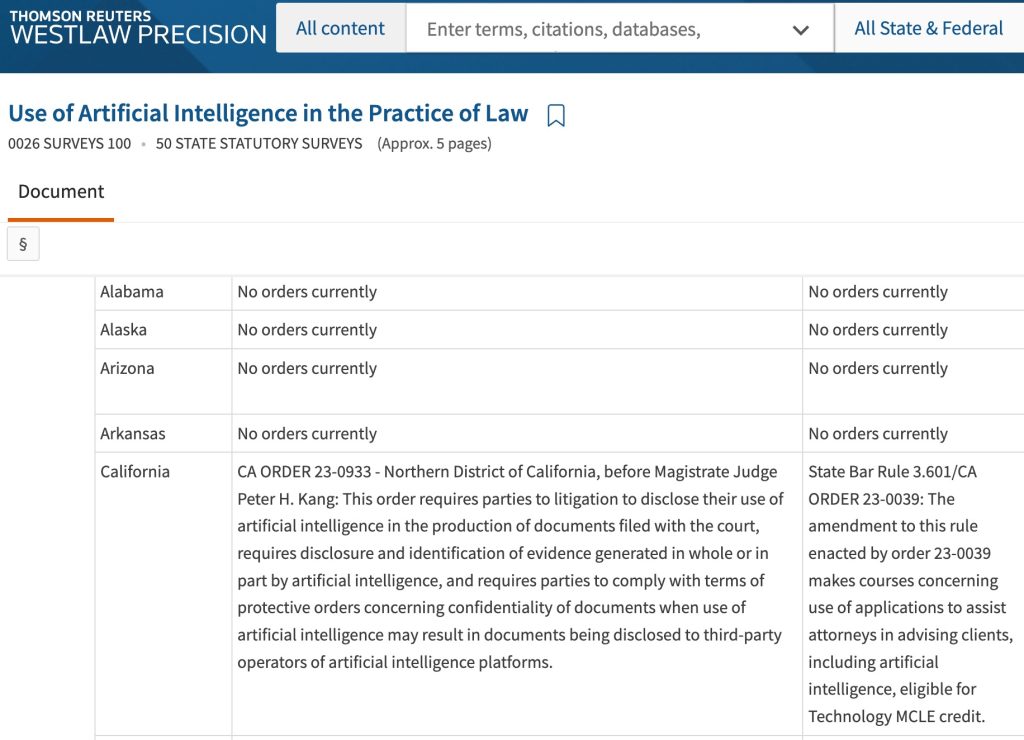1024x740 pixels.
Task: Select the Arizona row label
Action: click(127, 368)
